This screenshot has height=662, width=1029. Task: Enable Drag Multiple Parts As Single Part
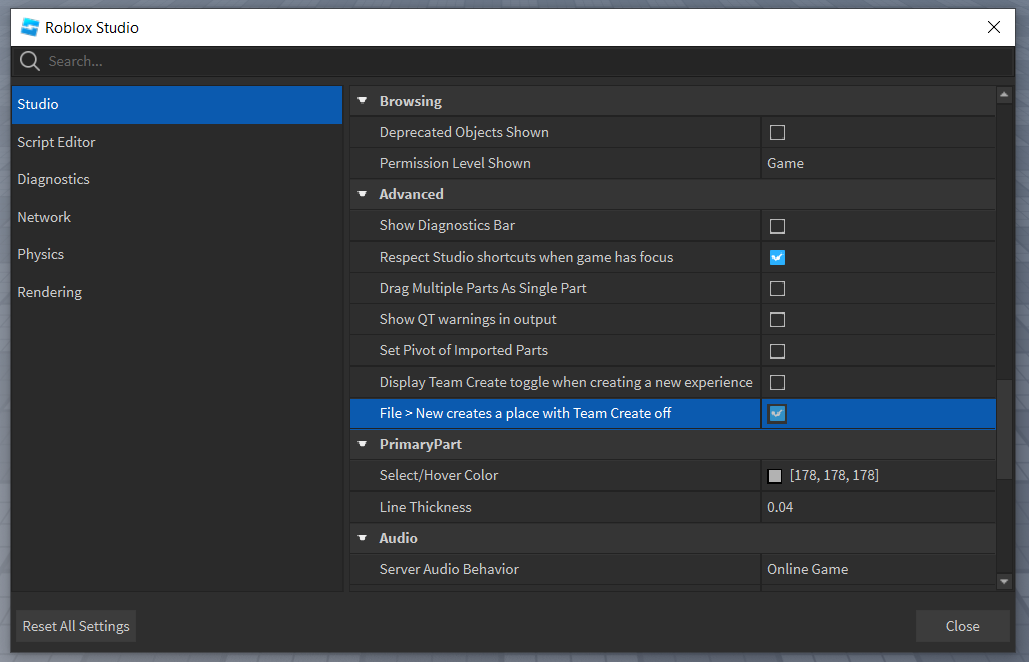777,288
